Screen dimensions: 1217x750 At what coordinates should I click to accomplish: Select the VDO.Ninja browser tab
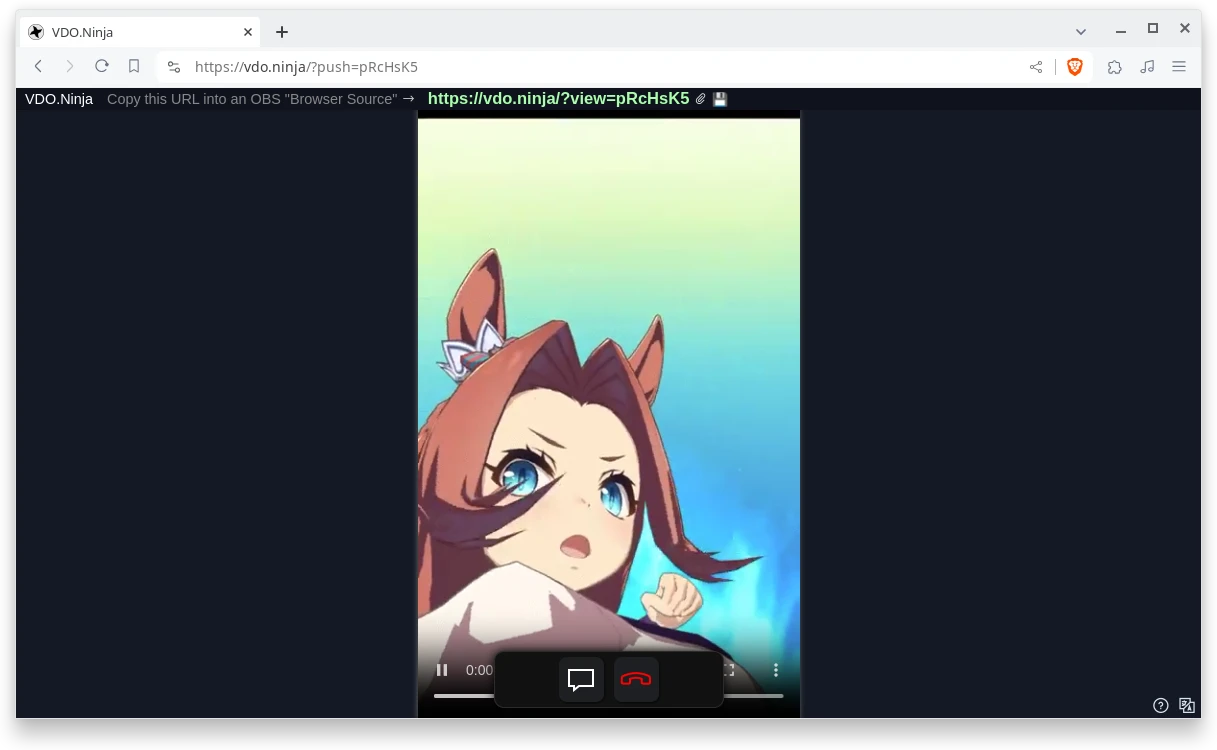(141, 32)
